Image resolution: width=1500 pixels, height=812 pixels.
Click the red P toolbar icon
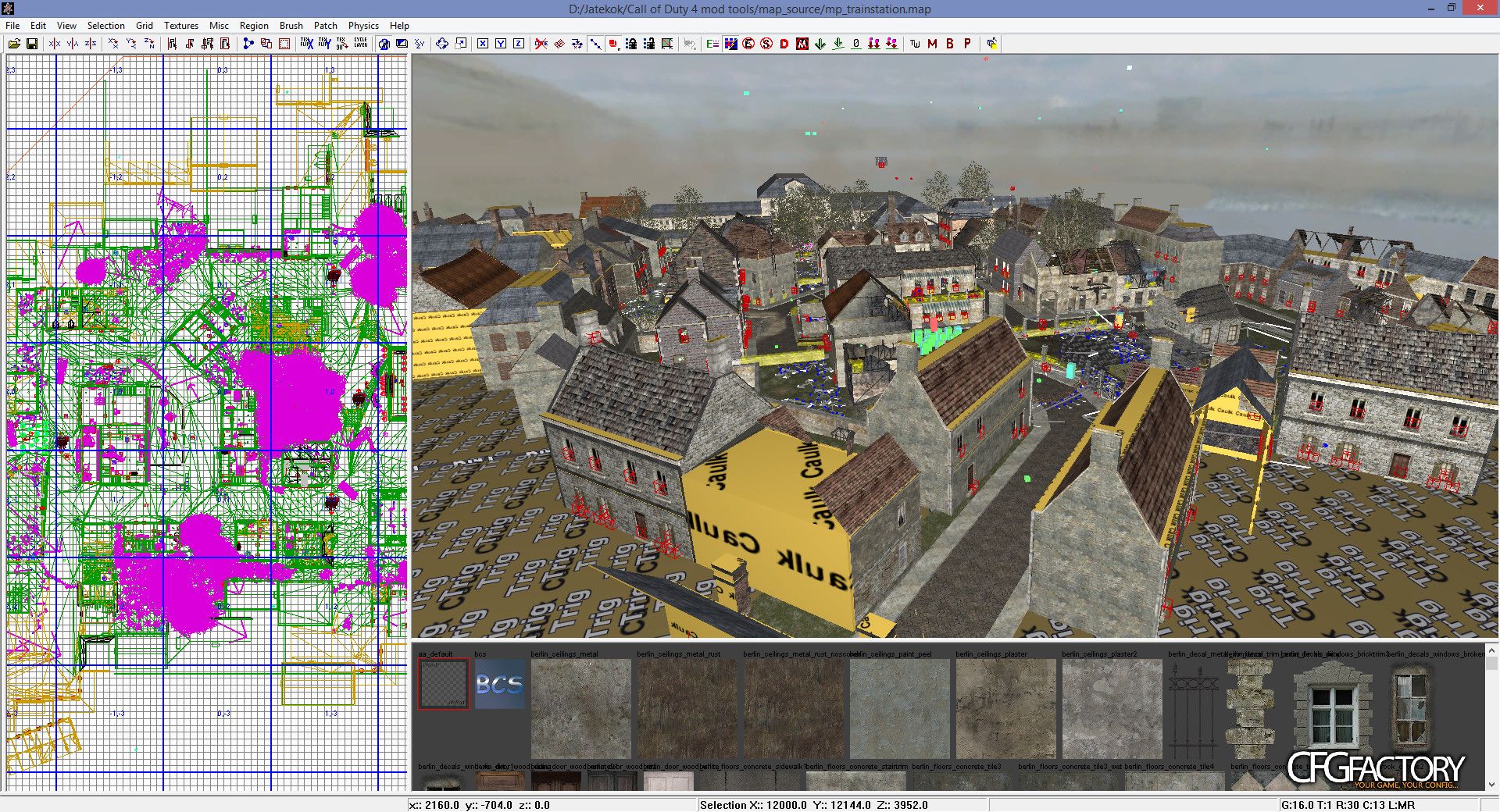click(967, 44)
